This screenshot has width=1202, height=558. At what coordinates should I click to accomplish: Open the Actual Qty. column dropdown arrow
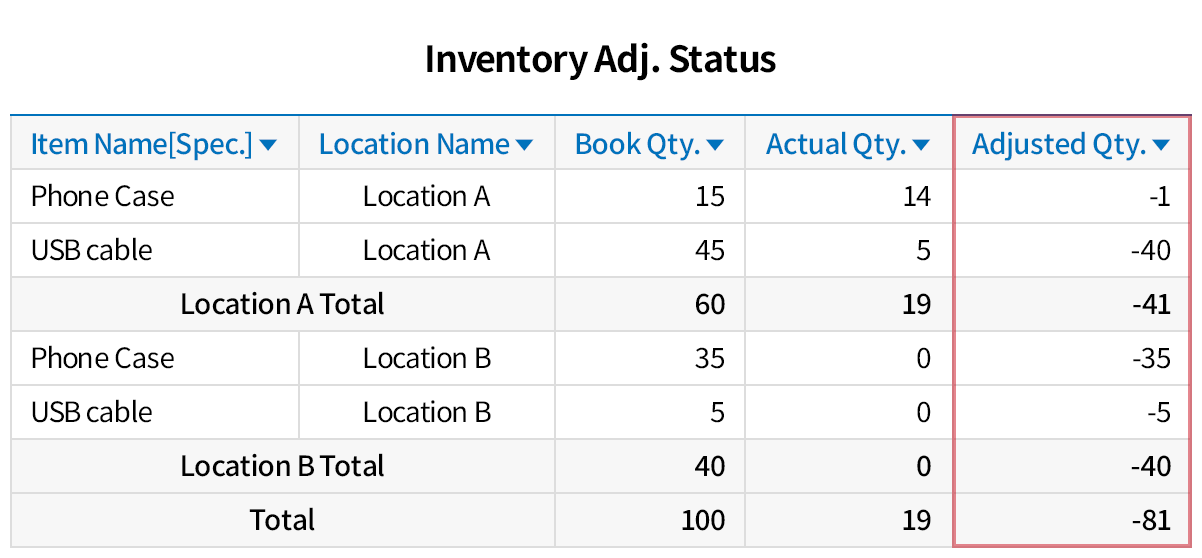click(921, 146)
